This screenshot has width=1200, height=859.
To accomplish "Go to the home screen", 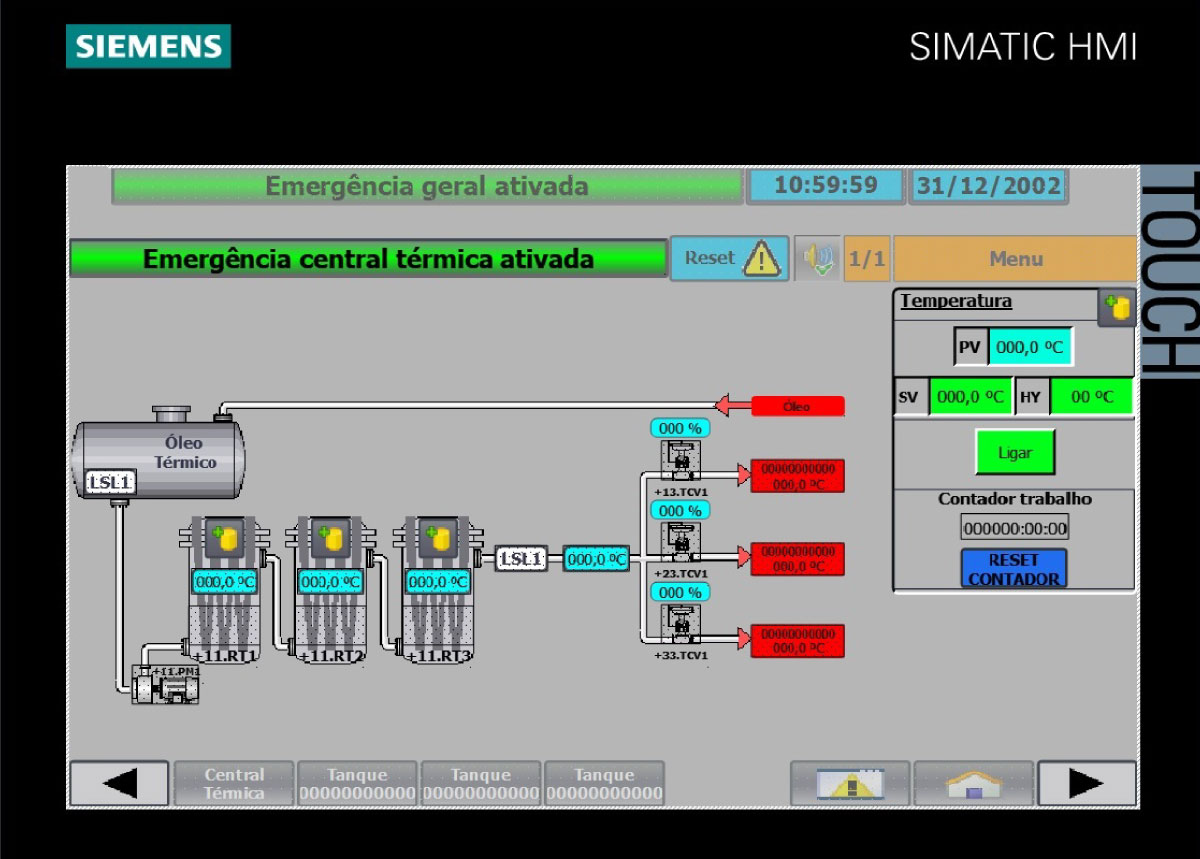I will [x=973, y=783].
